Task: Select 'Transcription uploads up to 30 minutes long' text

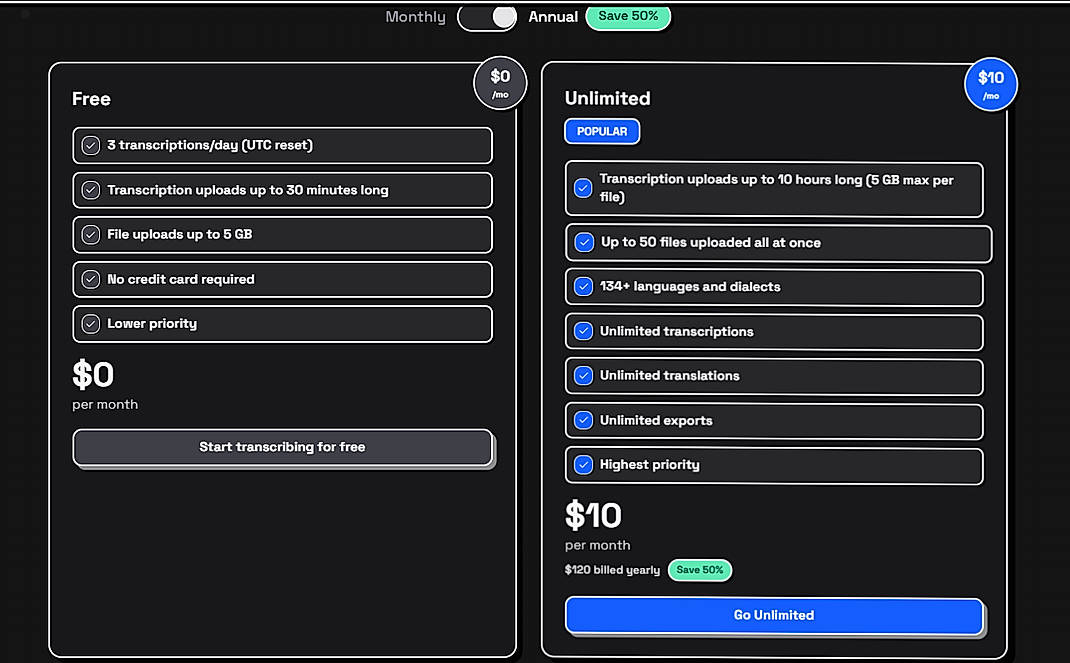Action: pos(248,190)
